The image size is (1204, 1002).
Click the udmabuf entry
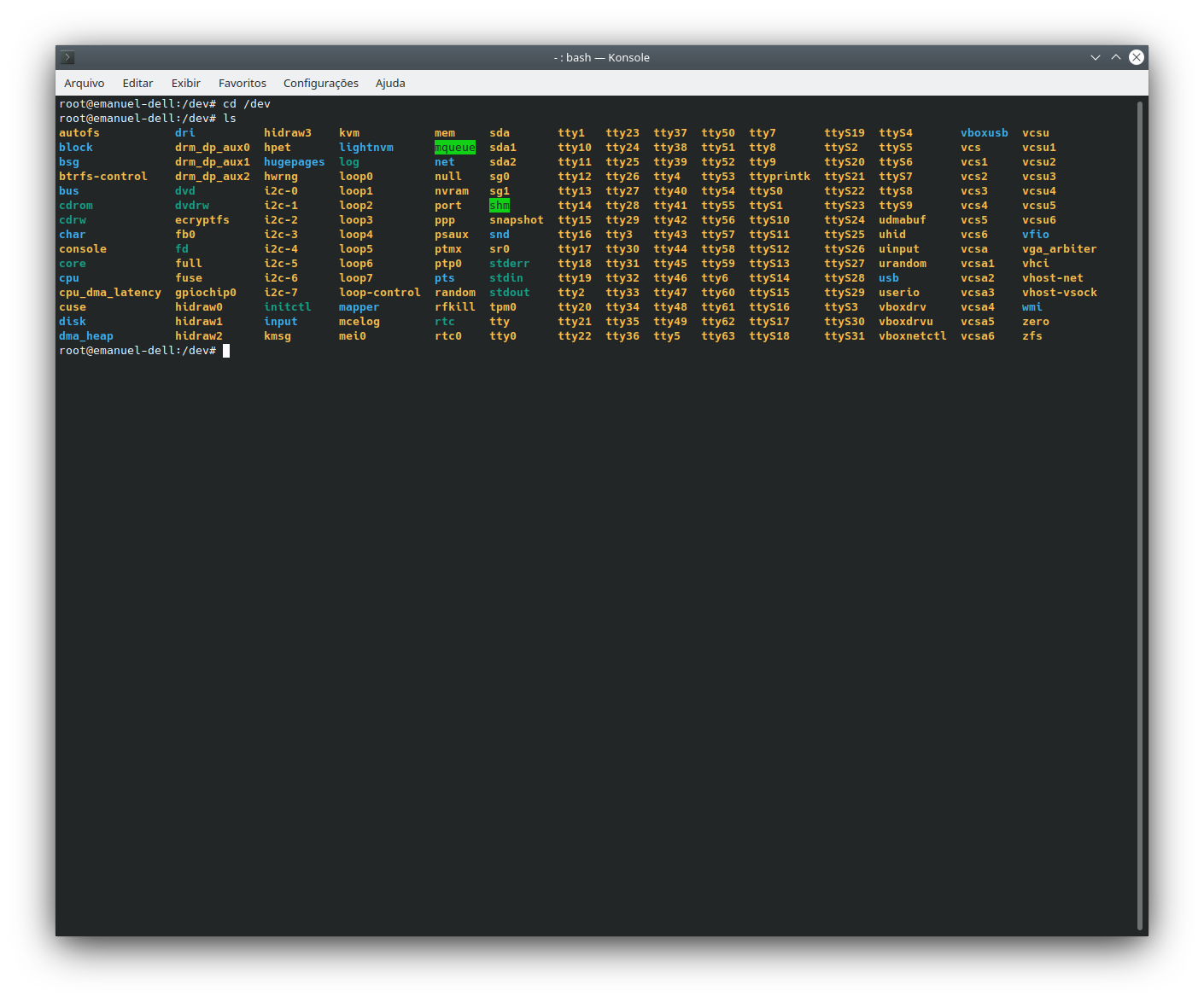coord(903,220)
